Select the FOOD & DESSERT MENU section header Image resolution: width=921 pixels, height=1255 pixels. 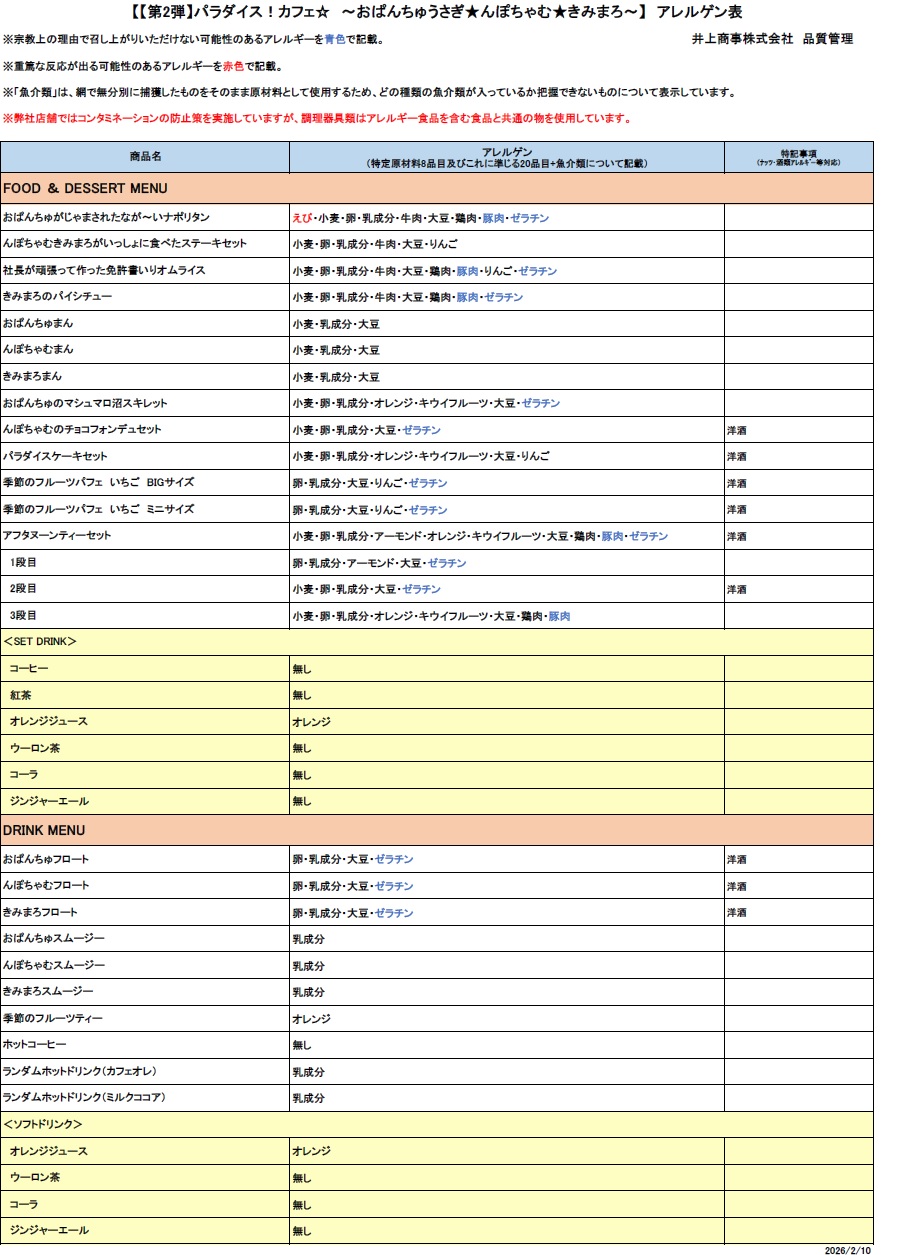[86, 188]
